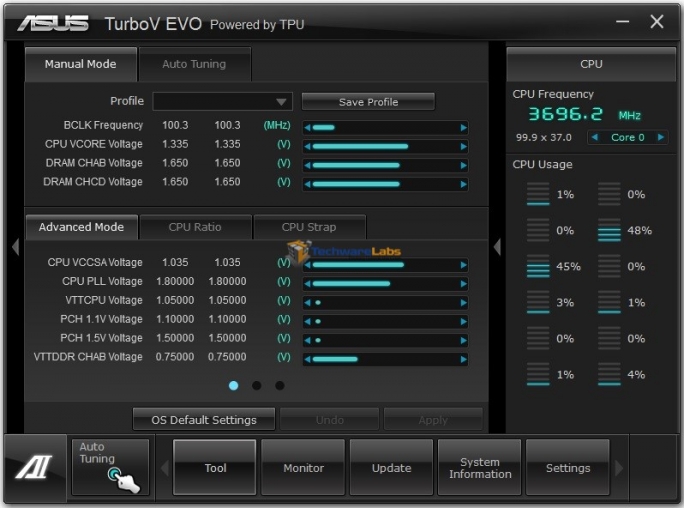Click CPU VCORE Voltage target value 1.335

pyautogui.click(x=227, y=144)
